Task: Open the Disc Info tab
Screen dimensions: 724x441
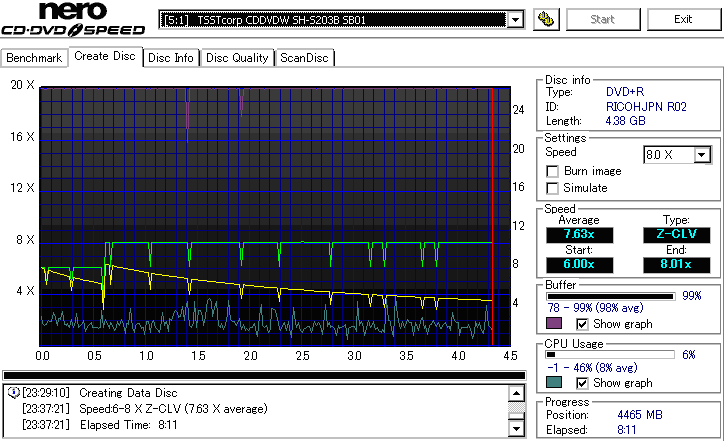Action: [170, 58]
